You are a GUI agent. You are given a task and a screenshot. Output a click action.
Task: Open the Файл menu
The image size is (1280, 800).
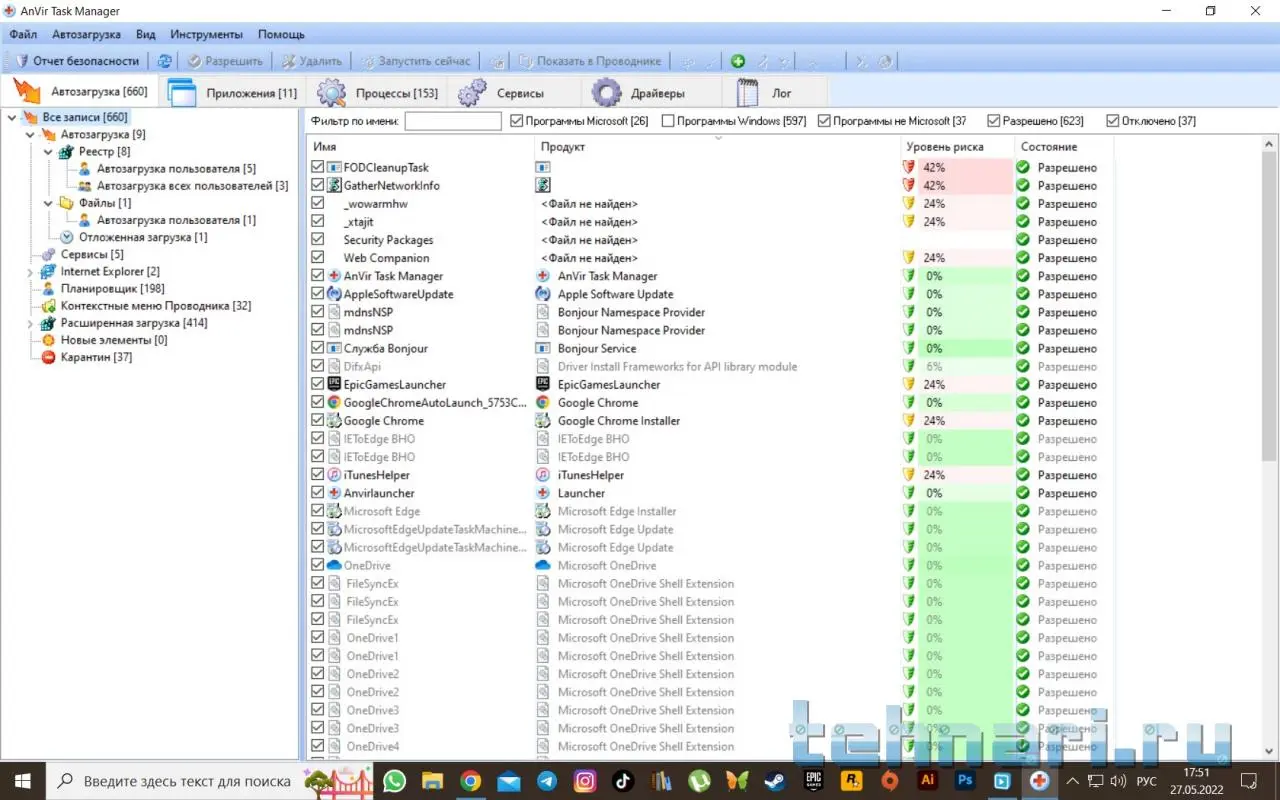[23, 34]
